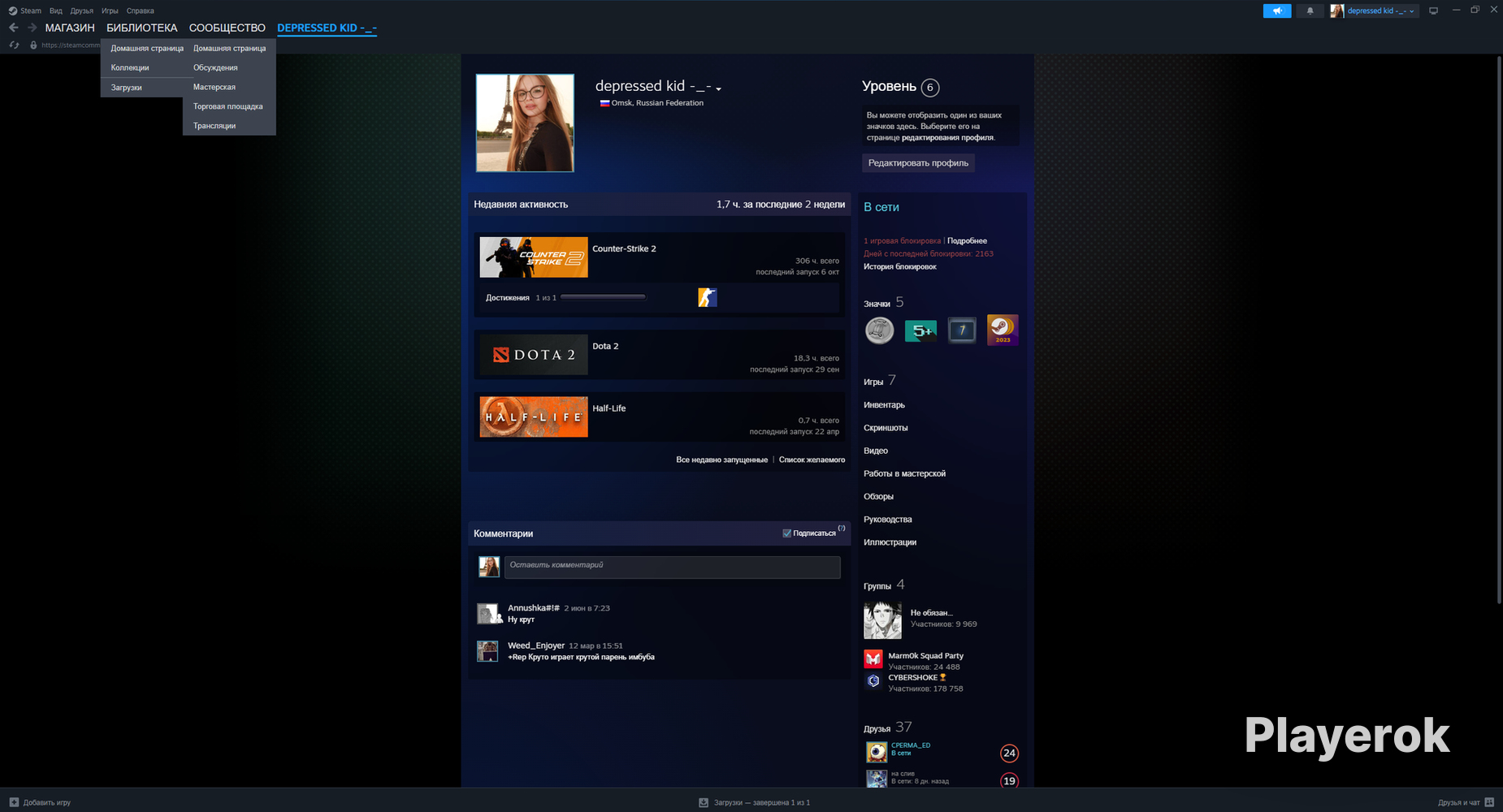Open Annushka#!# commenter avatar

pyautogui.click(x=487, y=614)
